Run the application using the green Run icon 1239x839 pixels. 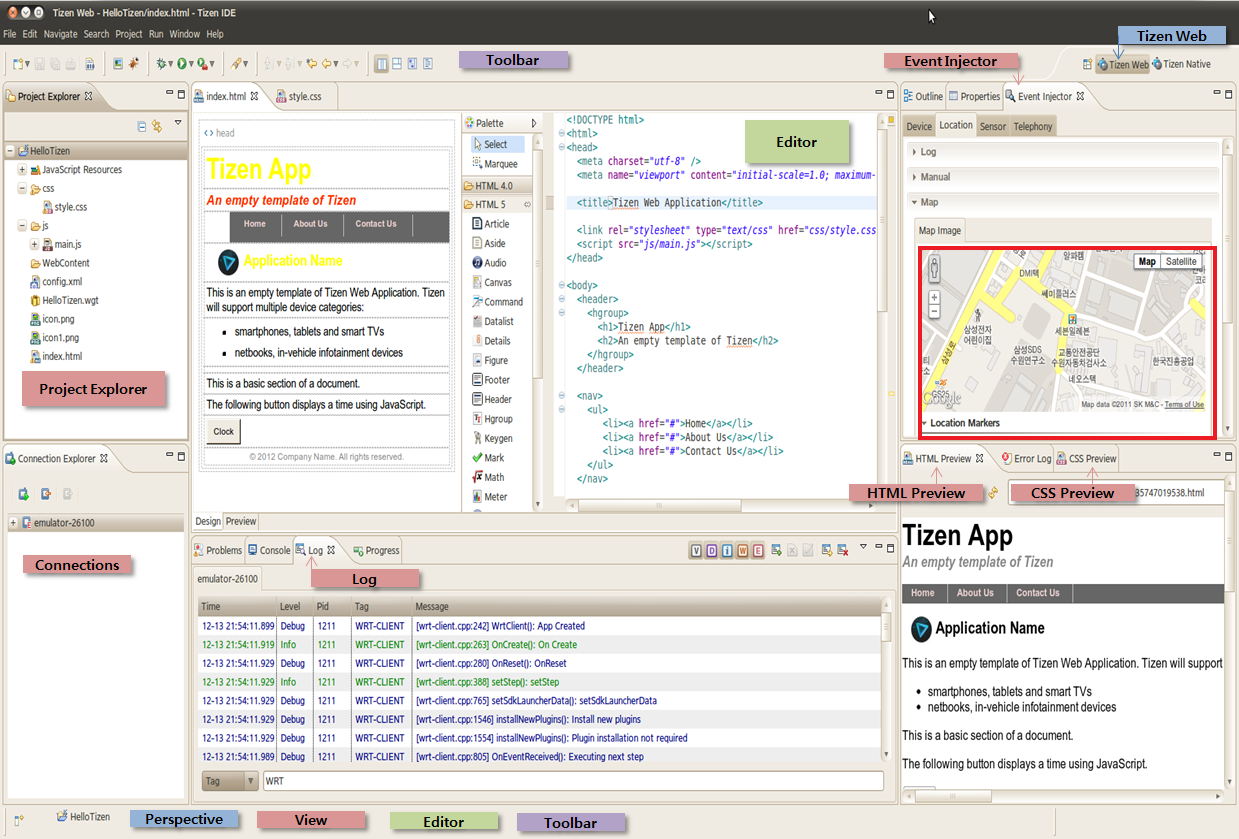click(183, 62)
